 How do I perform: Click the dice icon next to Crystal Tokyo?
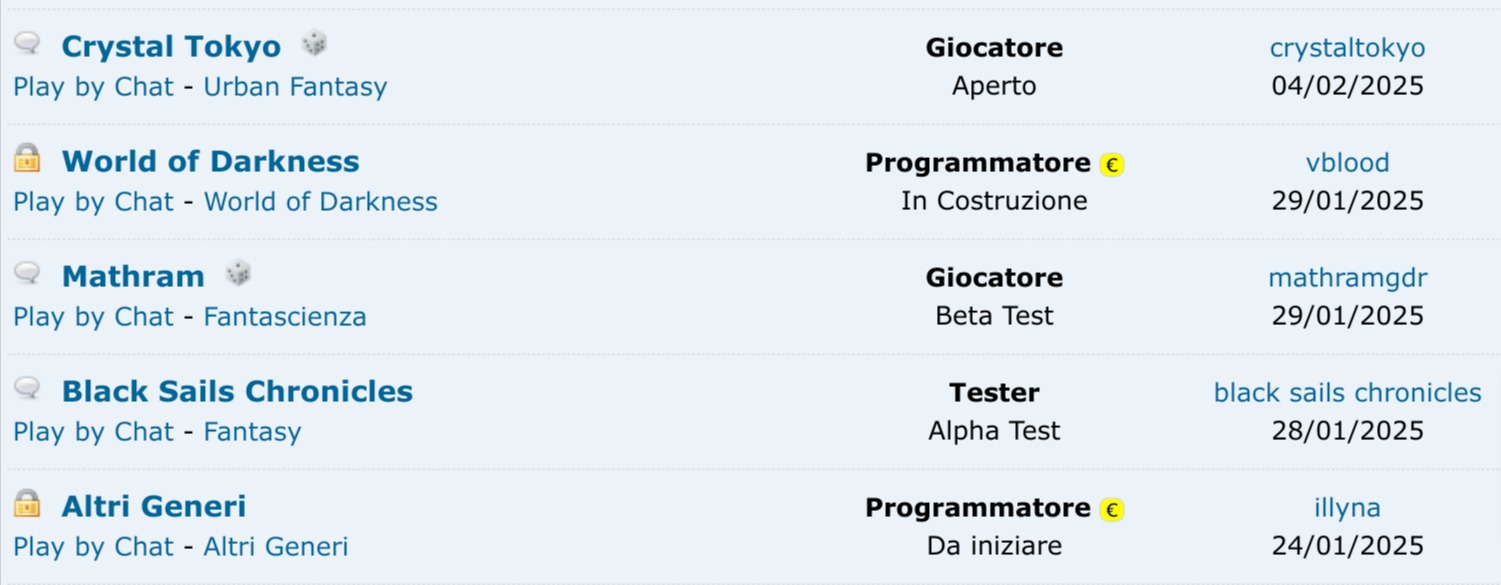pyautogui.click(x=314, y=43)
